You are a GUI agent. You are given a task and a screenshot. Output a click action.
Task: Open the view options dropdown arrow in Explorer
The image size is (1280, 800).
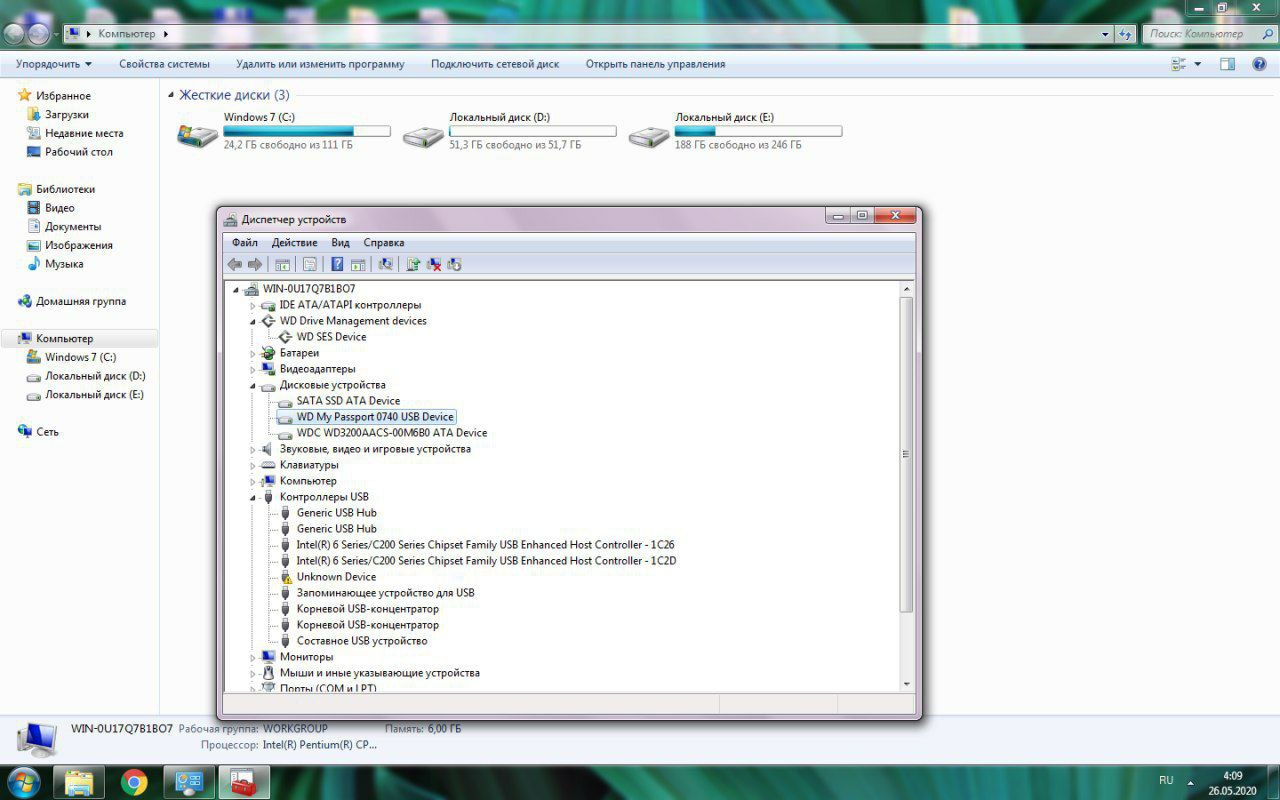[x=1198, y=64]
